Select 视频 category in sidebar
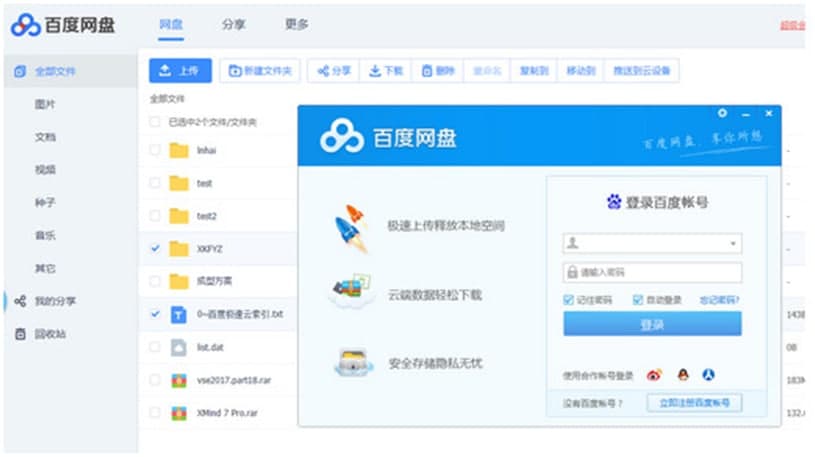 click(45, 170)
